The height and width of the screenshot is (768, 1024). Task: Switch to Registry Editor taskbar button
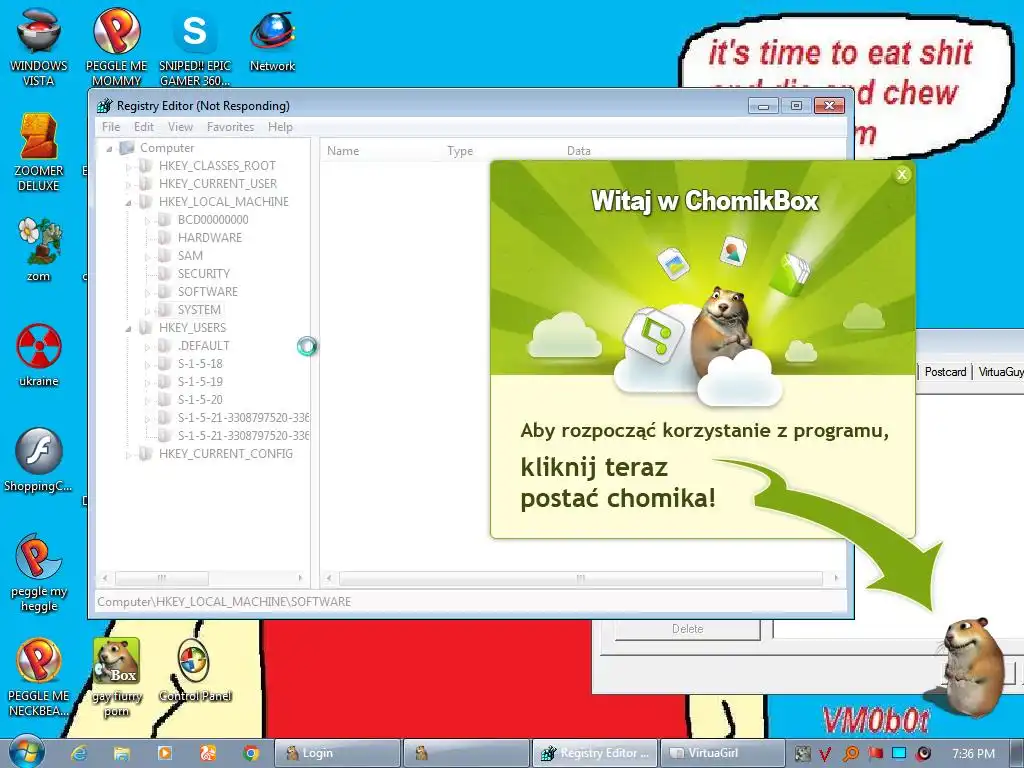click(x=595, y=753)
